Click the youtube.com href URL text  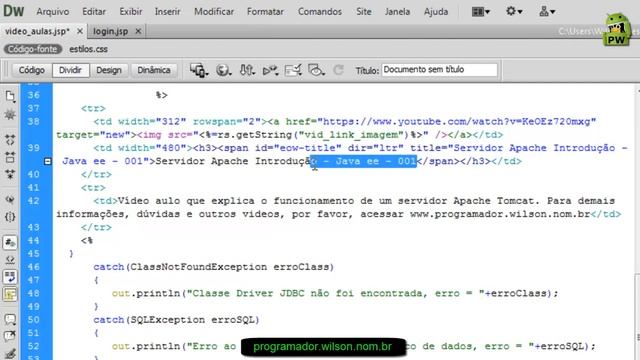point(457,122)
